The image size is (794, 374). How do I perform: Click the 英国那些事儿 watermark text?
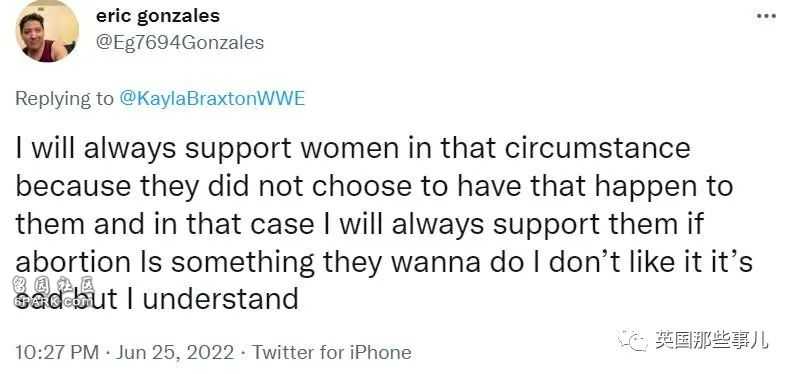pyautogui.click(x=711, y=340)
